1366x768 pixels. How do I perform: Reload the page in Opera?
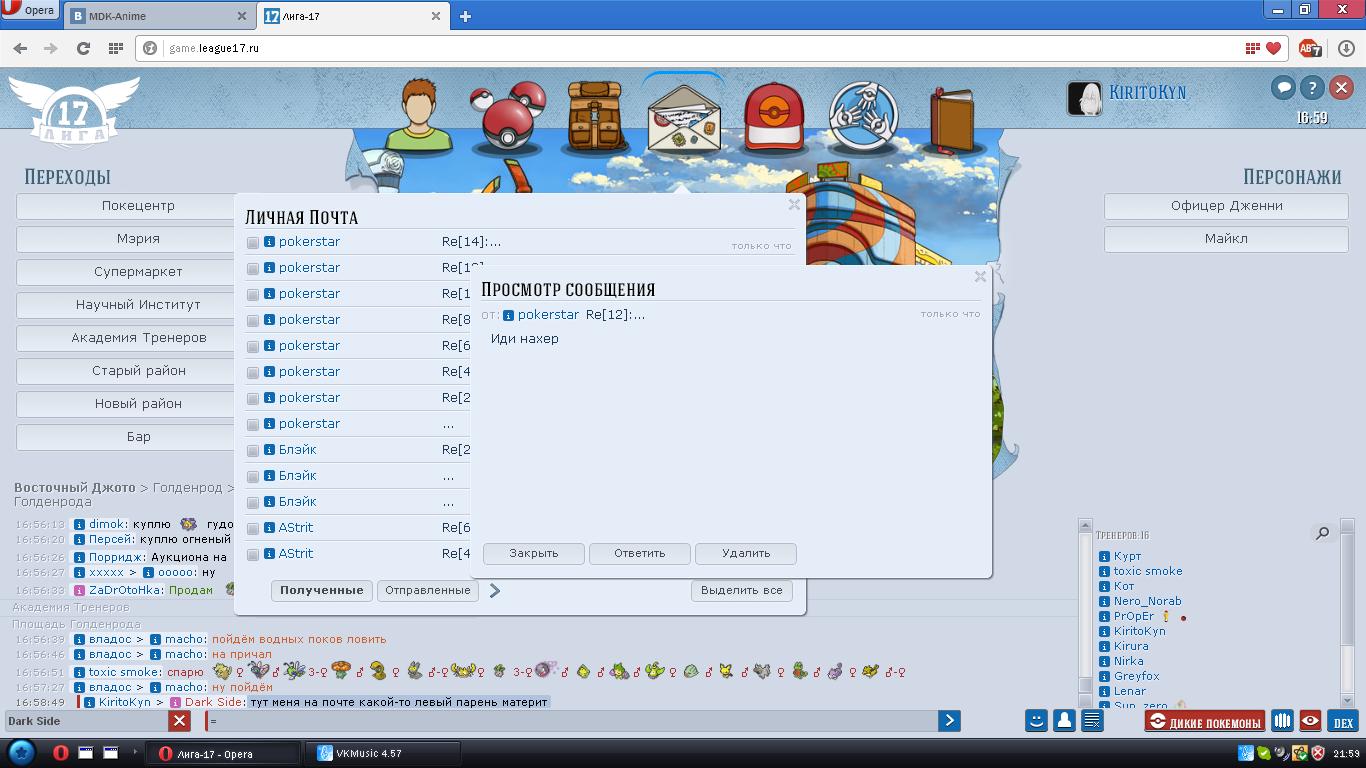tap(83, 48)
